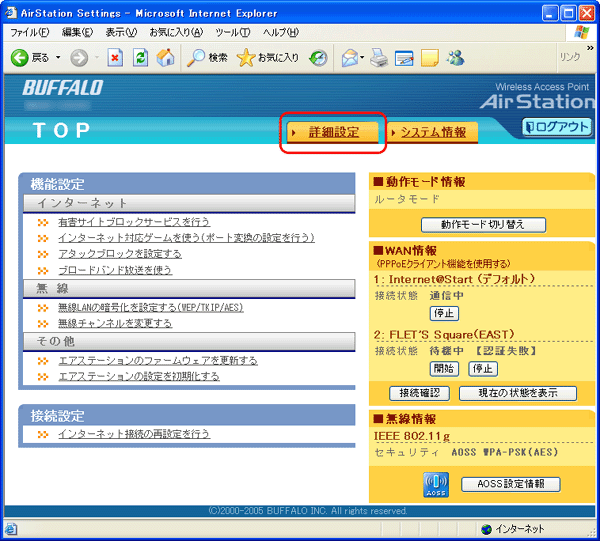Click the 動作モード切り替え button

click(x=483, y=225)
